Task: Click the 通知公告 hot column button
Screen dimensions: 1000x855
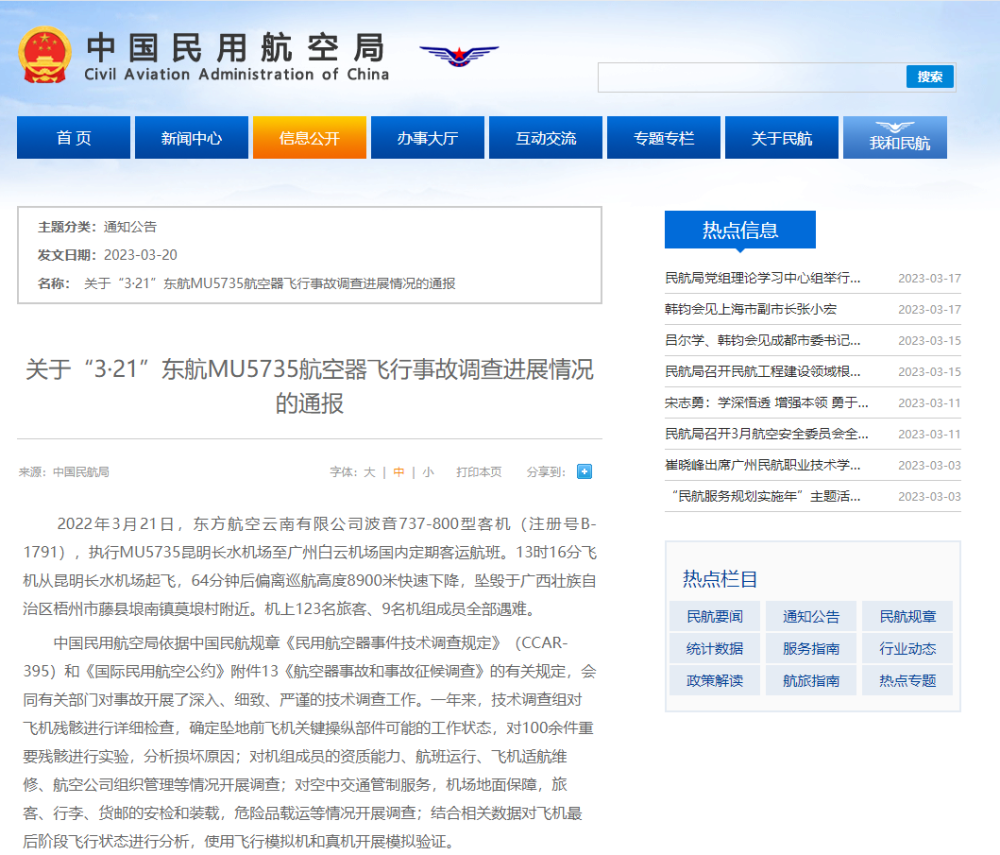Action: click(x=811, y=617)
